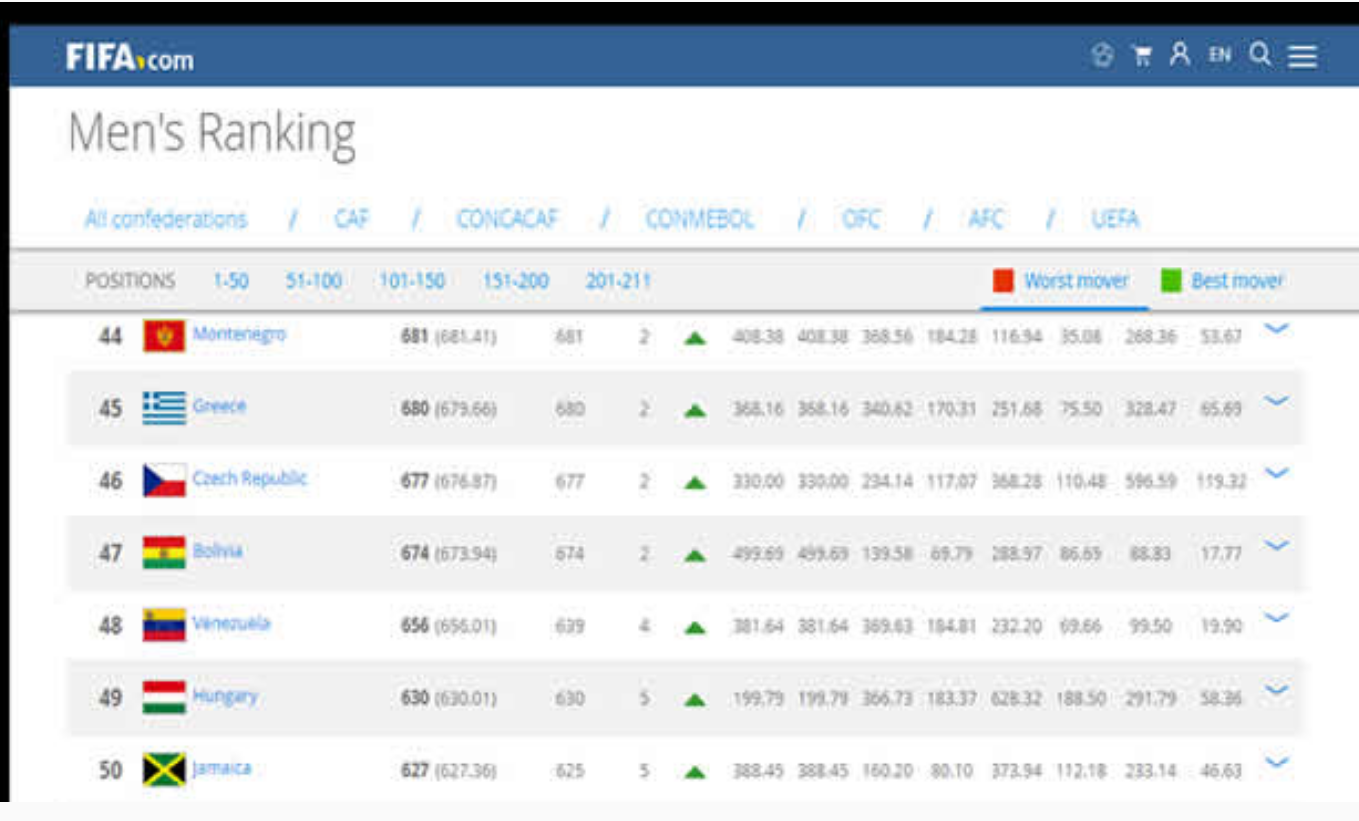Click the red Worst mover color square
Viewport: 1359px width, 821px height.
click(x=1003, y=281)
